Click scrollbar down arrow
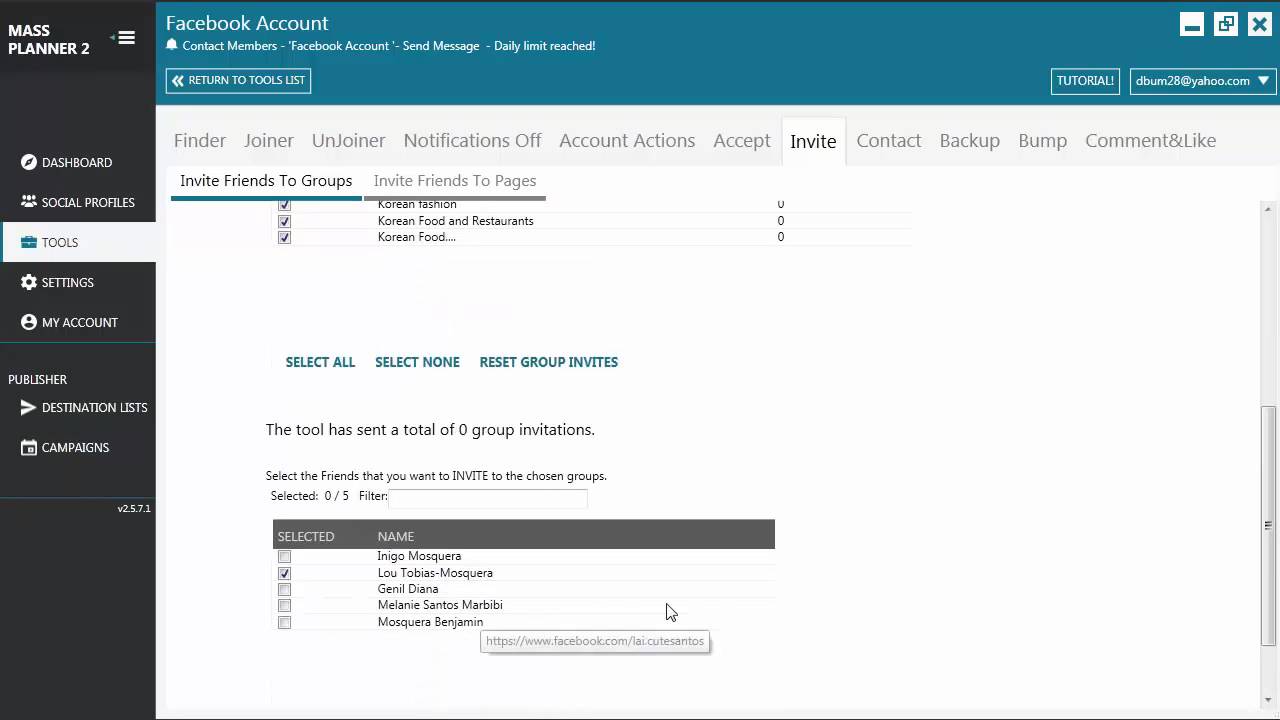This screenshot has height=720, width=1280. [x=1268, y=699]
